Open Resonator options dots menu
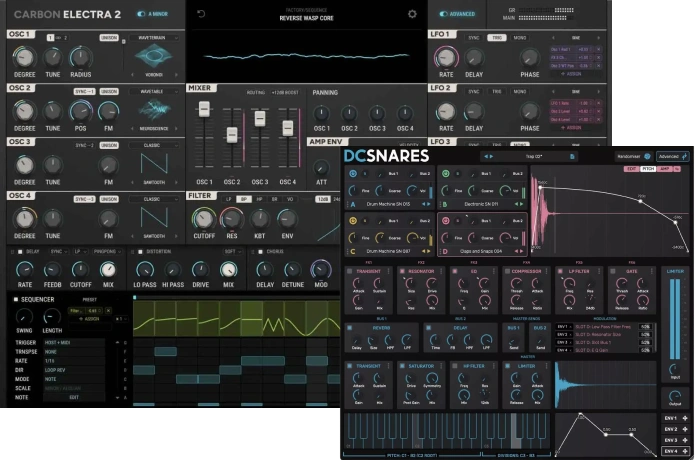 (x=441, y=271)
